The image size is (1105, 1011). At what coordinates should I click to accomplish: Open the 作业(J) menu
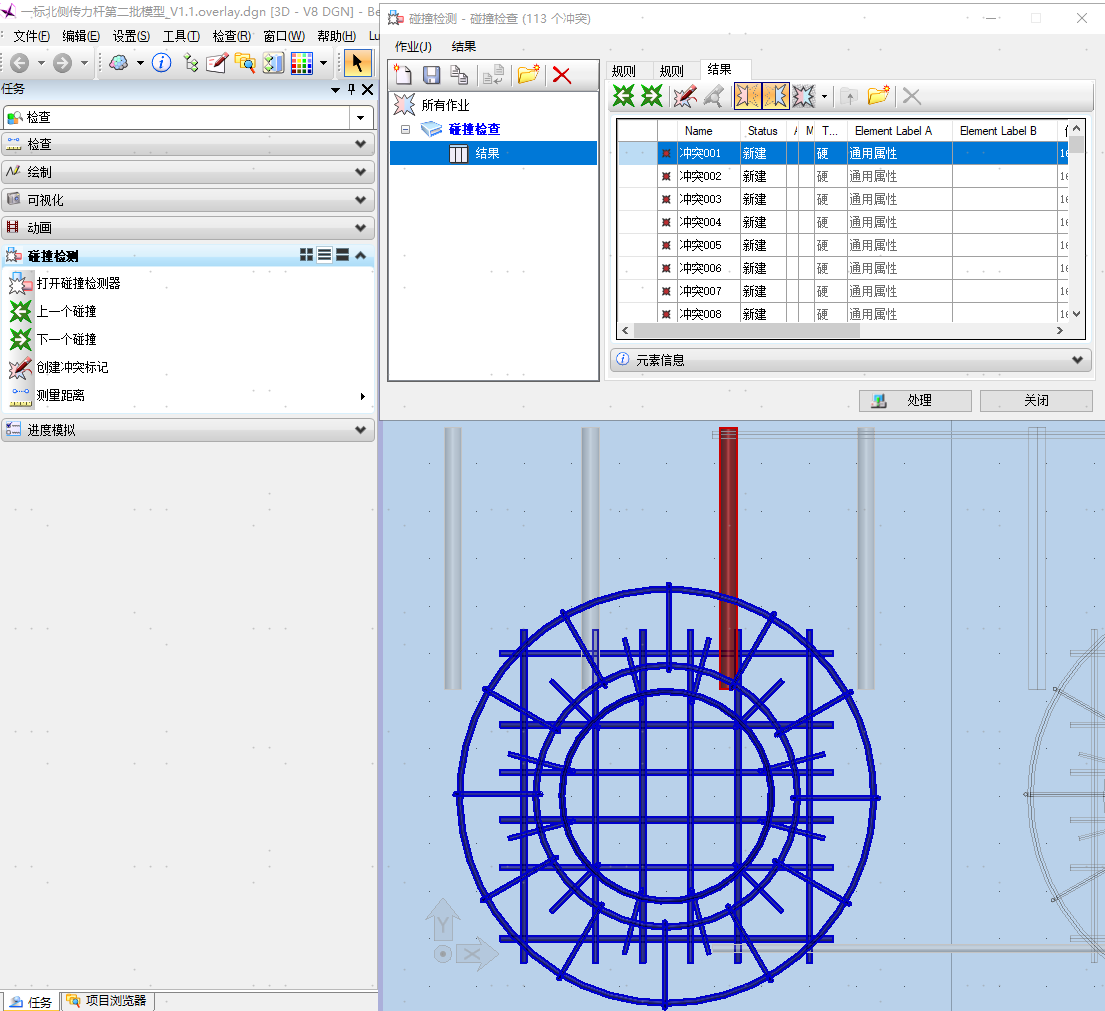(413, 46)
